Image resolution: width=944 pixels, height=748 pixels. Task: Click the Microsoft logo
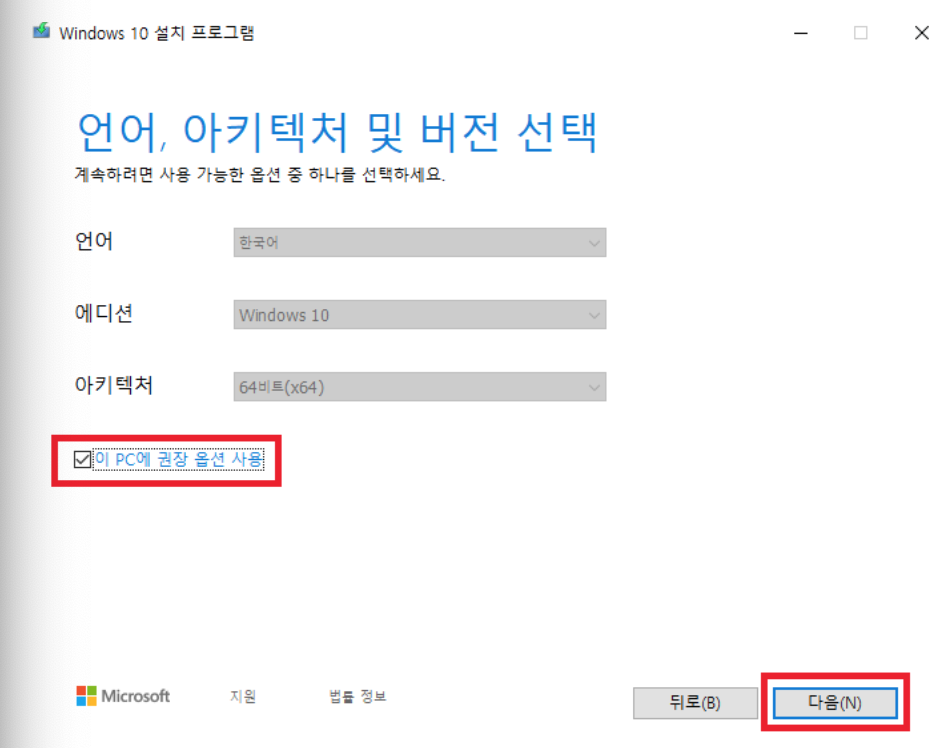[x=123, y=696]
